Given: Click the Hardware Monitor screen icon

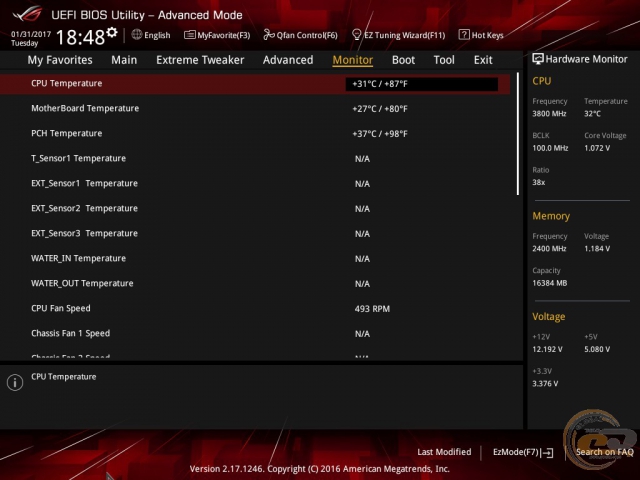Looking at the screenshot, I should [x=538, y=59].
